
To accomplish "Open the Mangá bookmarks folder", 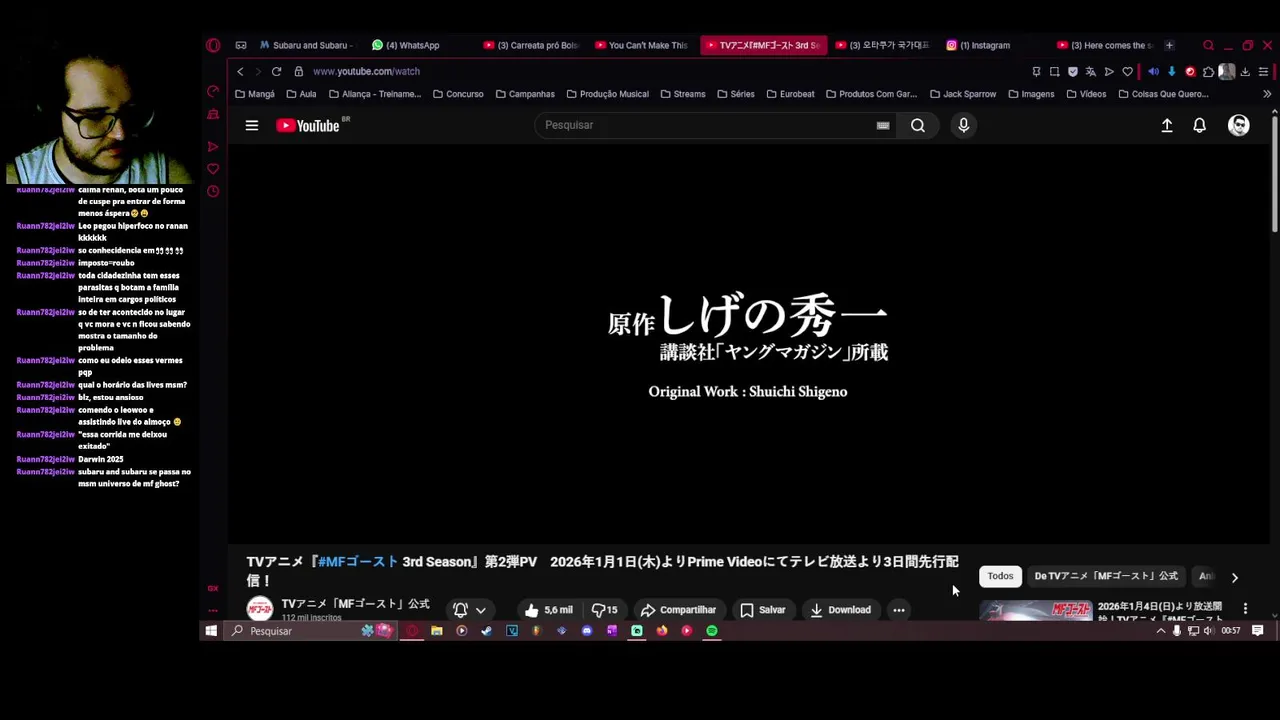I will pos(254,94).
